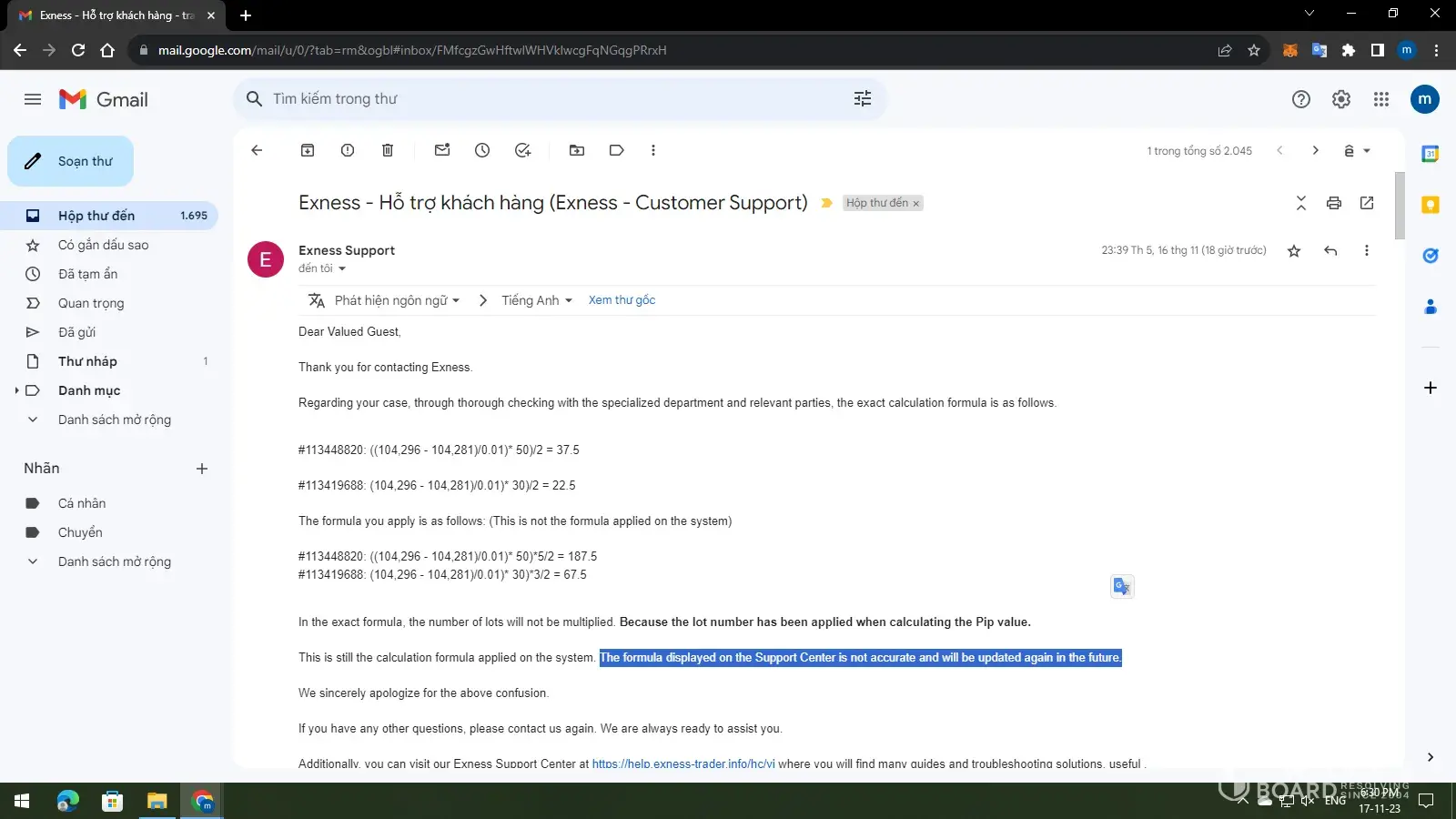The image size is (1456, 819).
Task: Open Chrome tab search dropdown
Action: [x=1309, y=14]
